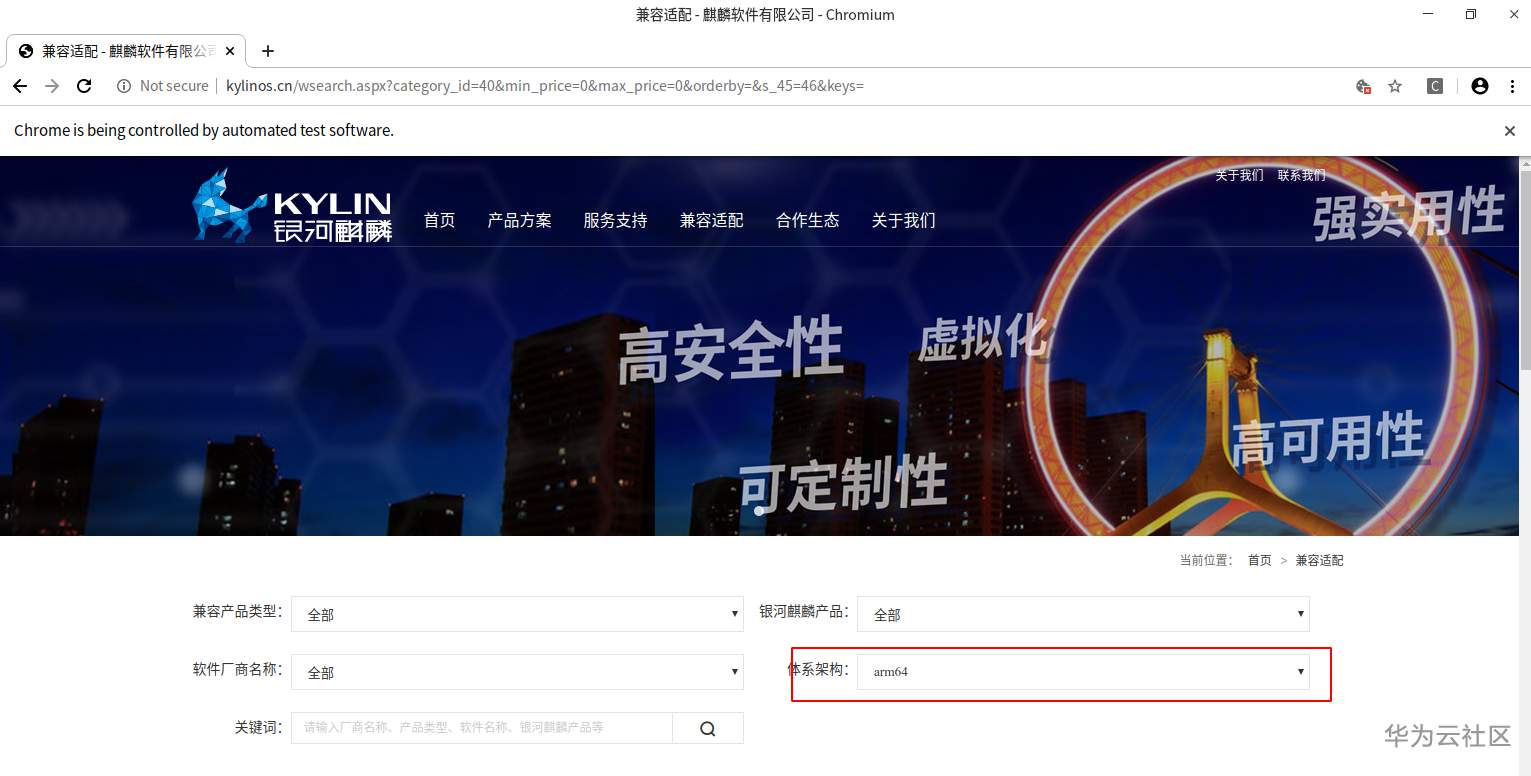Expand the 体系架构 arm64 dropdown
Screen dimensions: 1531x776
[1083, 672]
